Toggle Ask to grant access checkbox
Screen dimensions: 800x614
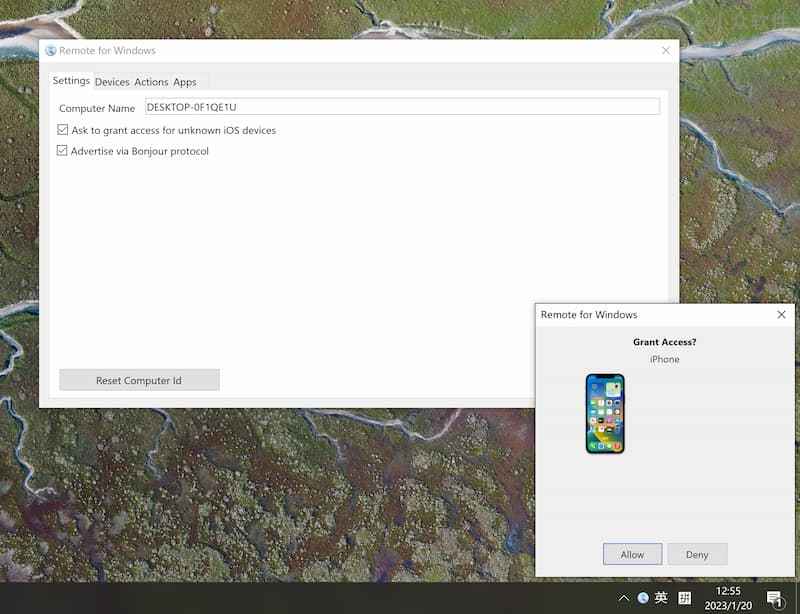tap(63, 130)
